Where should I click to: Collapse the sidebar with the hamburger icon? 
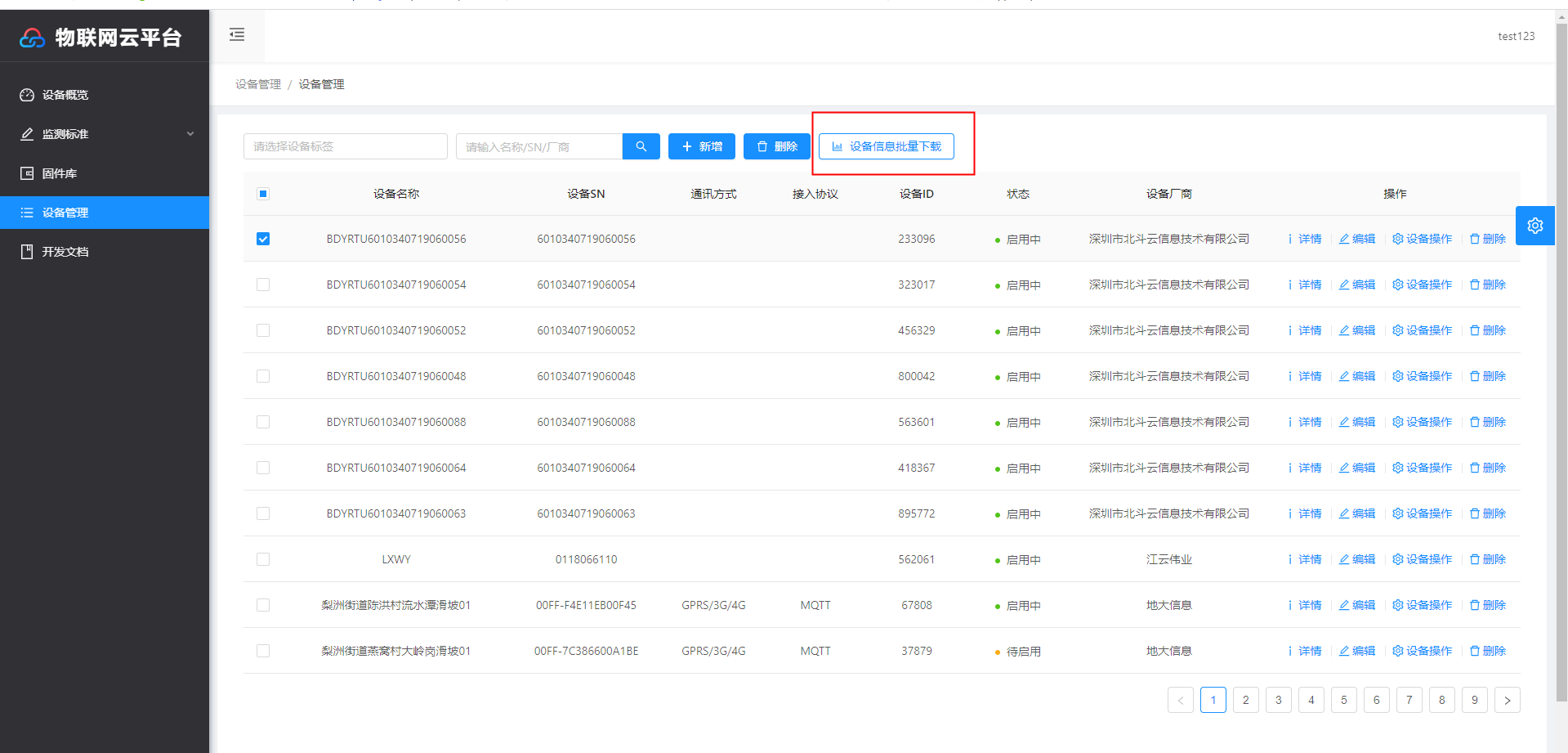[237, 34]
